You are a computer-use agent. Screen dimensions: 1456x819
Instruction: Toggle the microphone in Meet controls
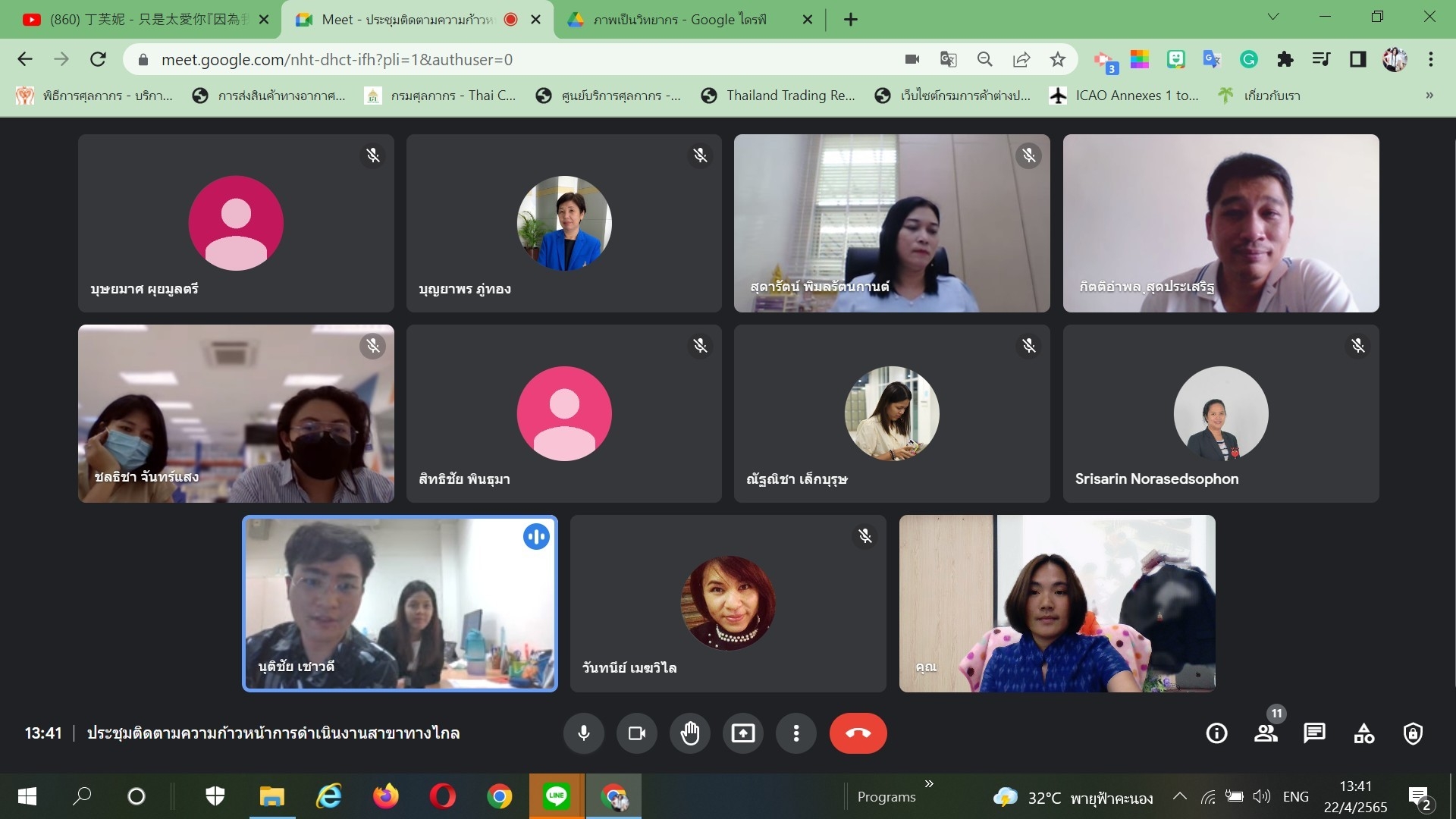click(583, 733)
